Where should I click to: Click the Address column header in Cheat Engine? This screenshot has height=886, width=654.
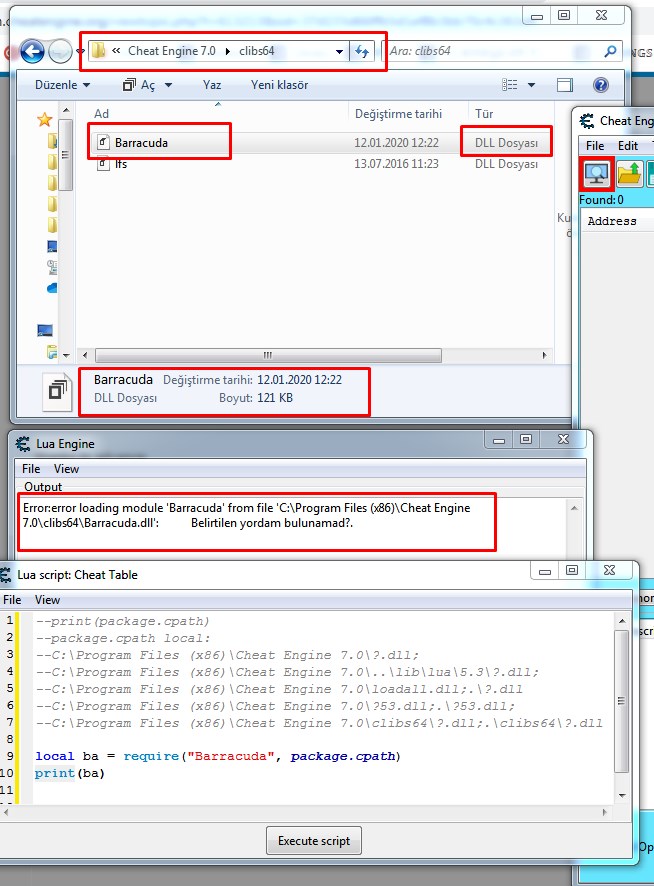[x=612, y=221]
